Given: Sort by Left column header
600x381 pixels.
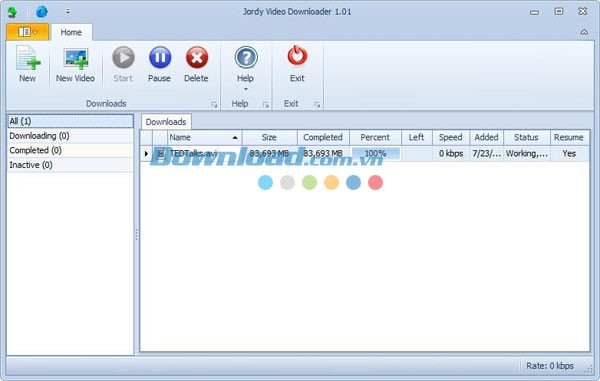Looking at the screenshot, I should [x=416, y=137].
